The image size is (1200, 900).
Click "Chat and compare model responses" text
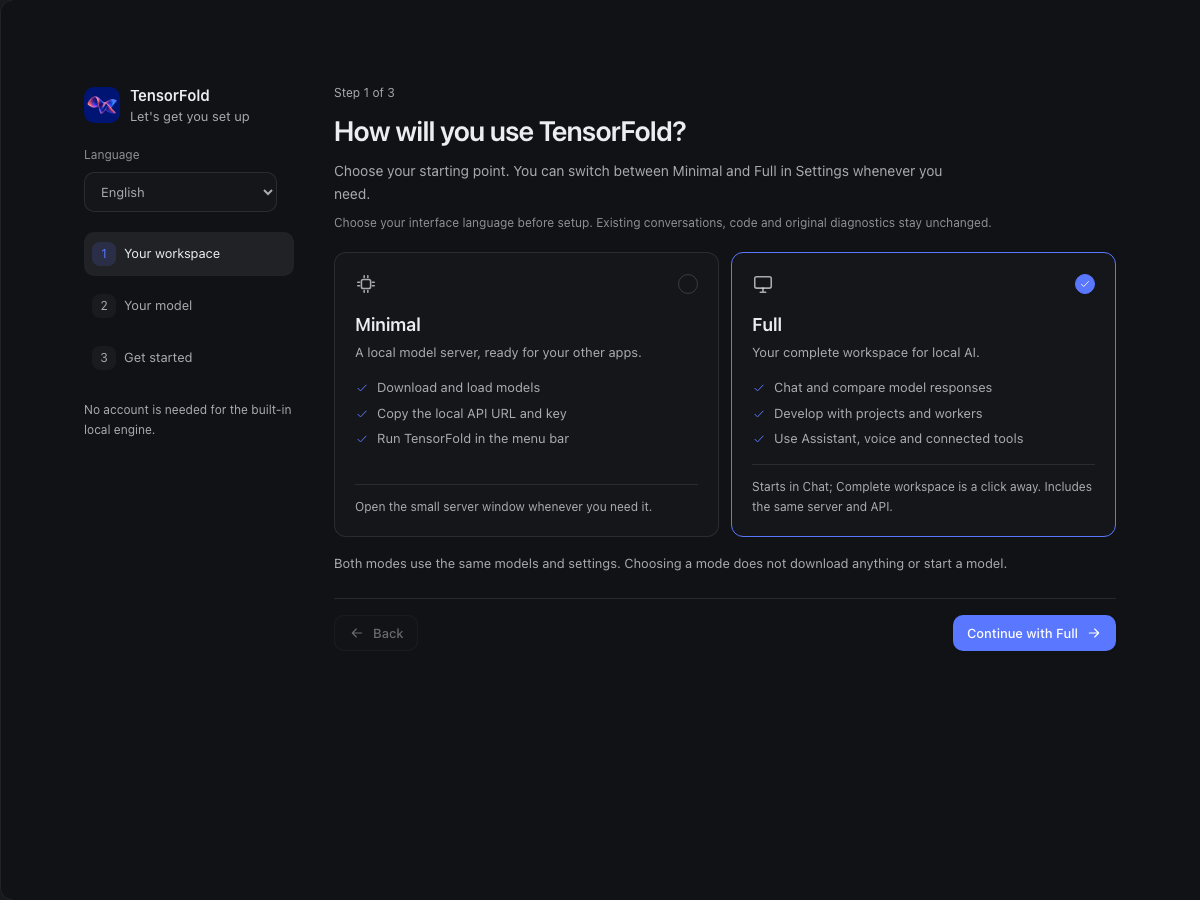tap(883, 388)
